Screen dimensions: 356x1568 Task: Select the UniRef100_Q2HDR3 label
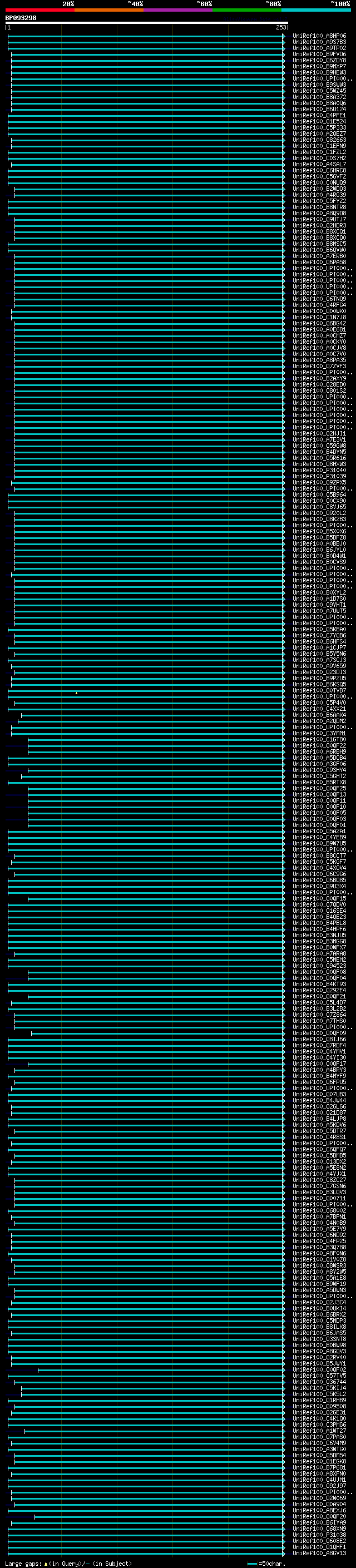tap(319, 225)
